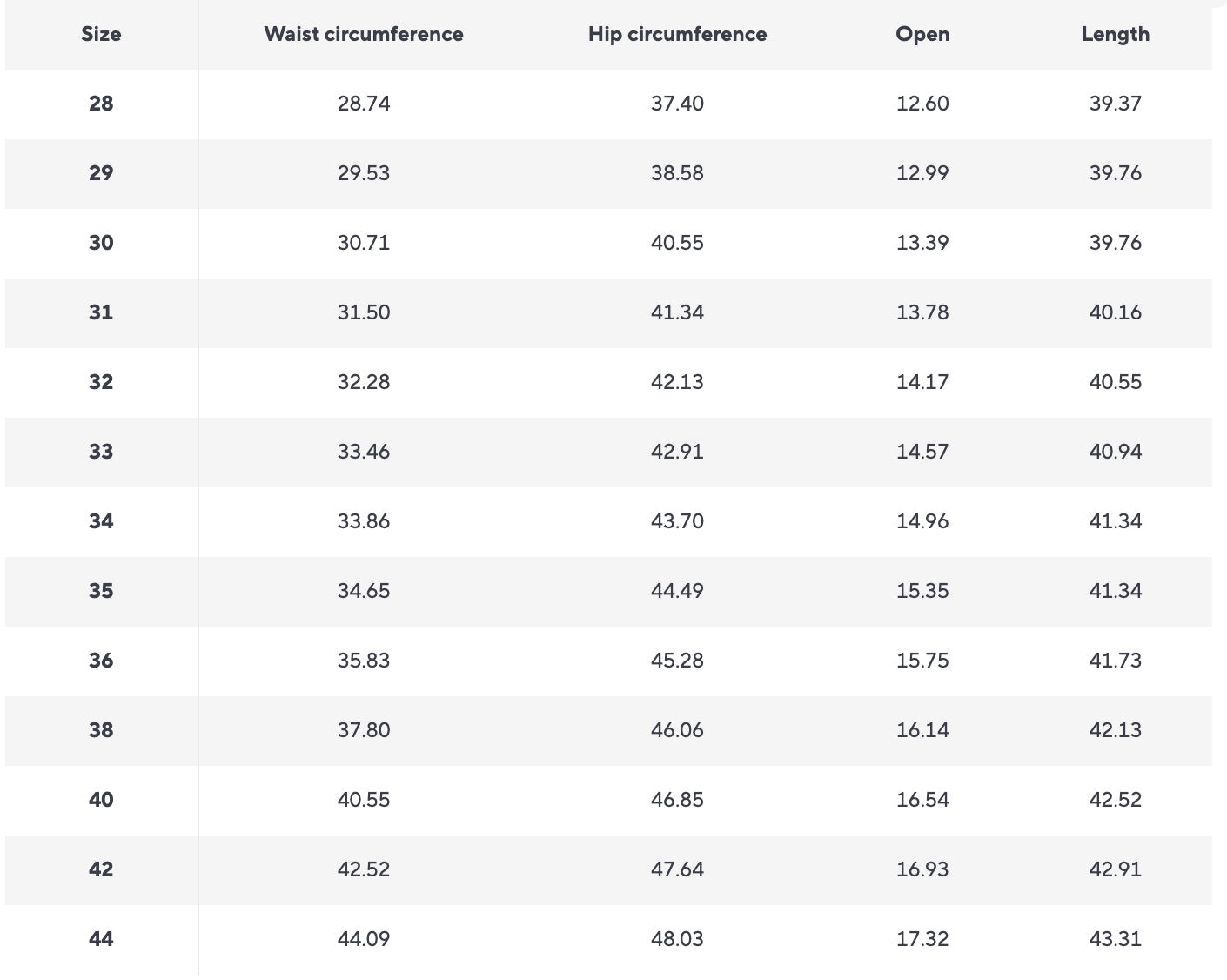Image resolution: width=1227 pixels, height=980 pixels.
Task: Select length value 40.94 for size 33
Action: (1115, 452)
